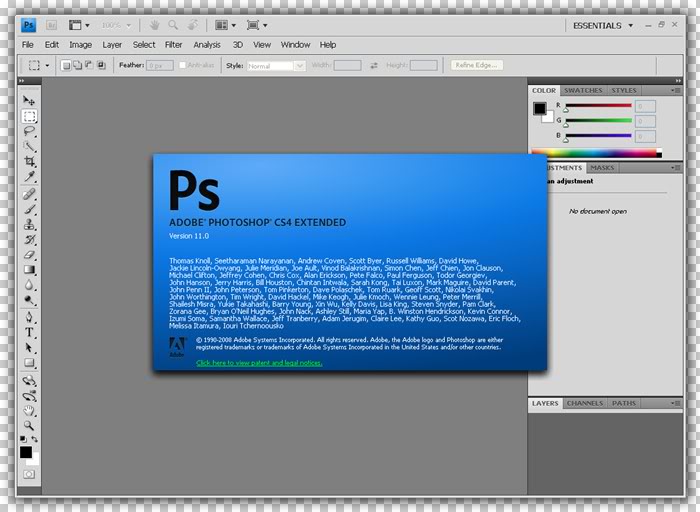Open the Filter menu

[173, 45]
